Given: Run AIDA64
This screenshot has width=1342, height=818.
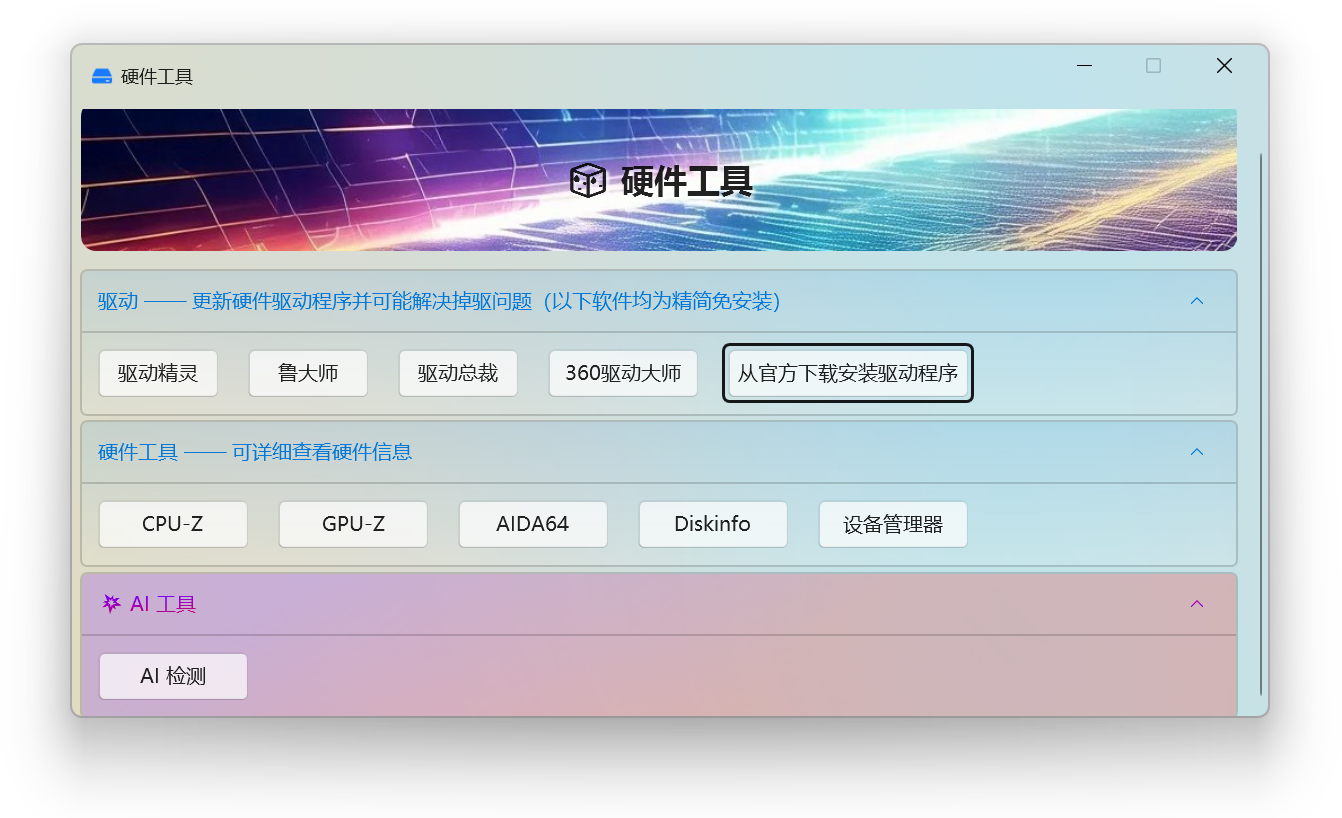Looking at the screenshot, I should 533,524.
